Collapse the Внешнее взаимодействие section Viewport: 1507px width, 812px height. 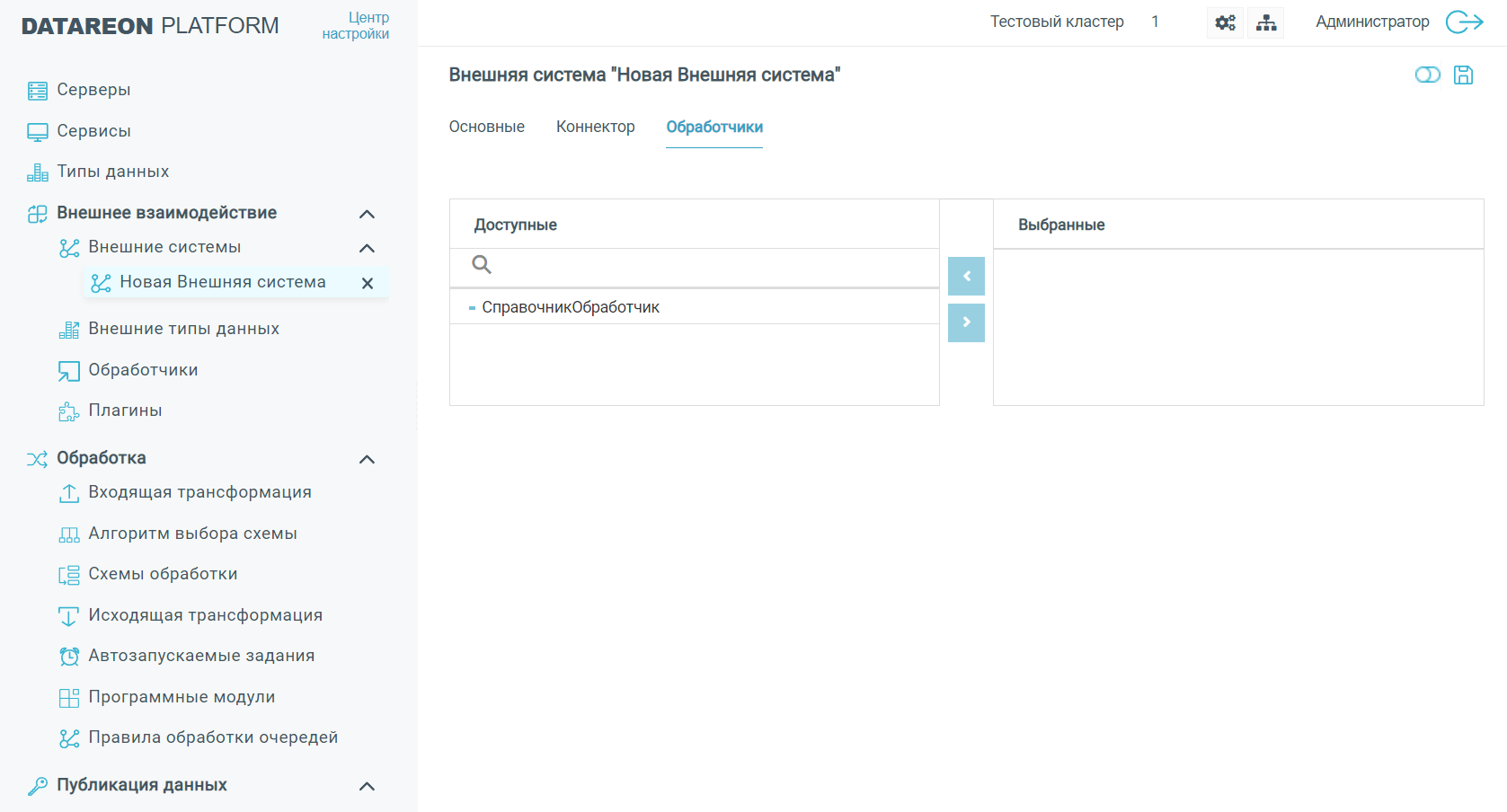(367, 214)
